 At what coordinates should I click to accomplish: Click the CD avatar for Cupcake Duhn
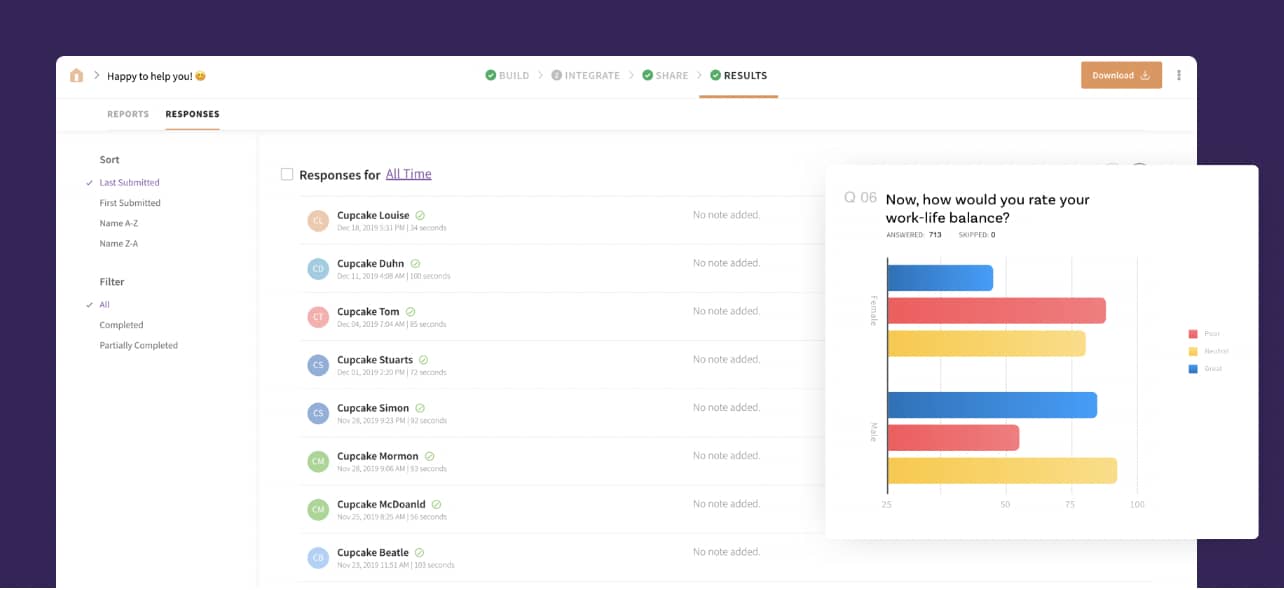[318, 269]
